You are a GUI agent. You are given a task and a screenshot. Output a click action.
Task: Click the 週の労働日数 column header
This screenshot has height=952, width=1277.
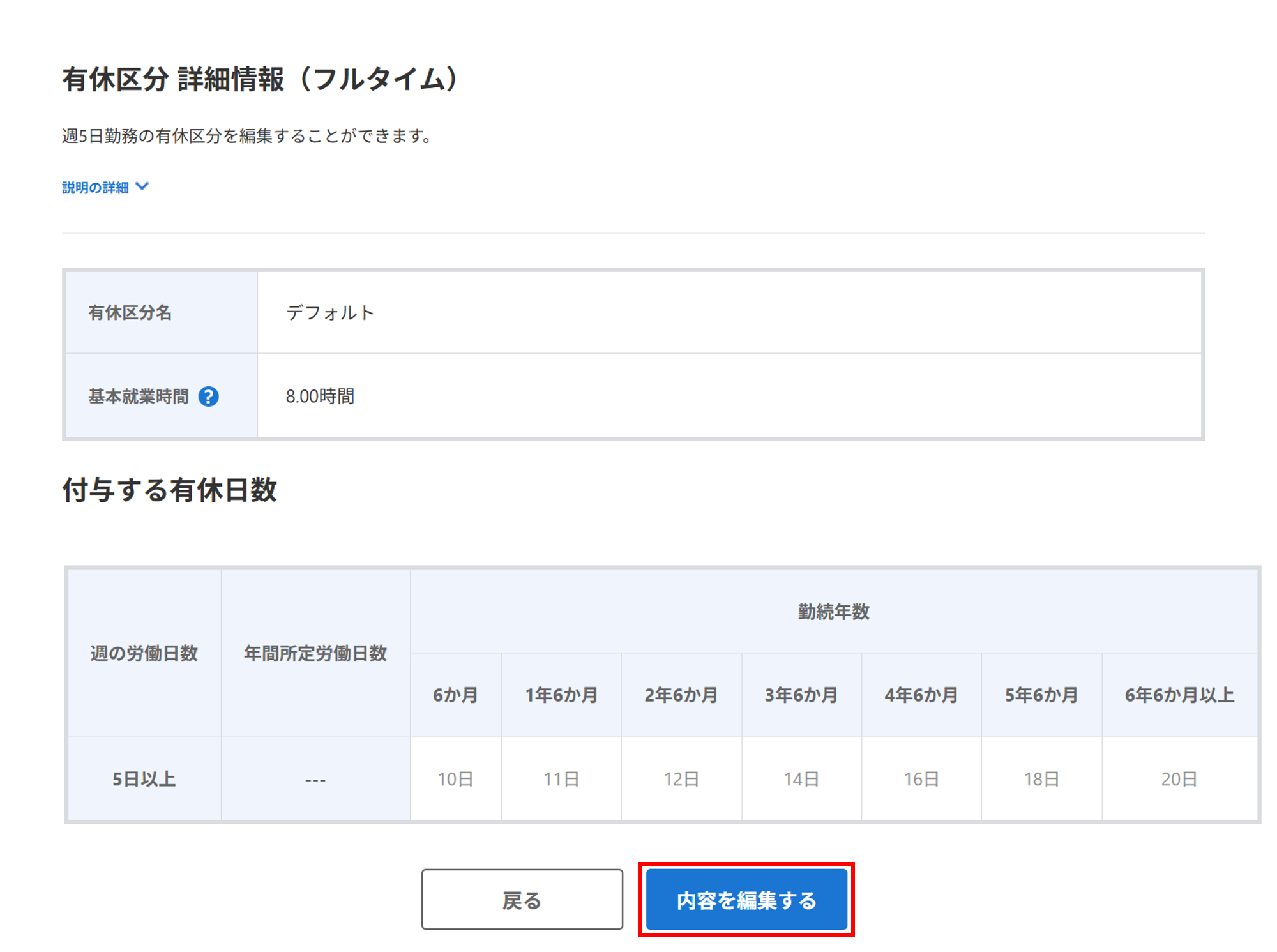[x=144, y=653]
